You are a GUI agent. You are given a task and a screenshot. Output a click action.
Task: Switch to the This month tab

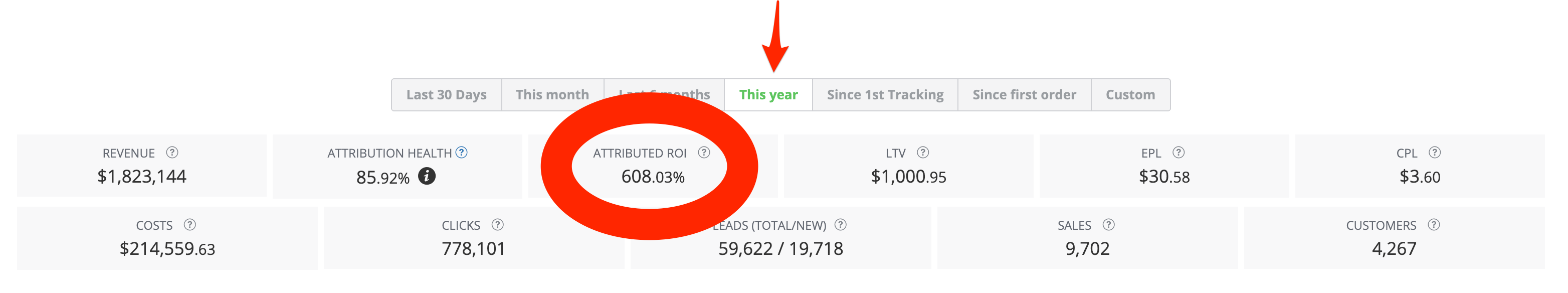pyautogui.click(x=552, y=95)
